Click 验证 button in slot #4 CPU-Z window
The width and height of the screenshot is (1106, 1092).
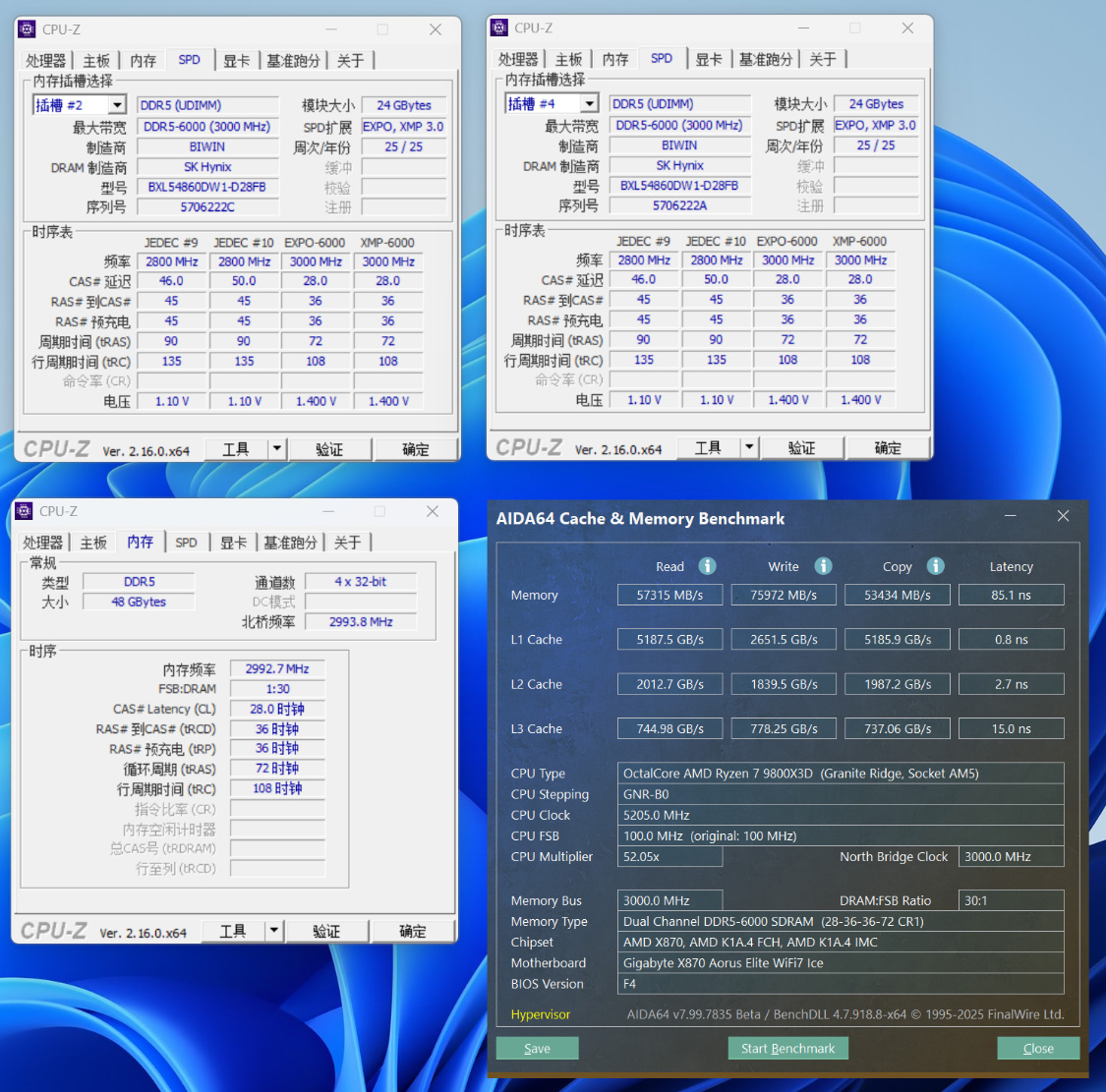click(x=802, y=448)
